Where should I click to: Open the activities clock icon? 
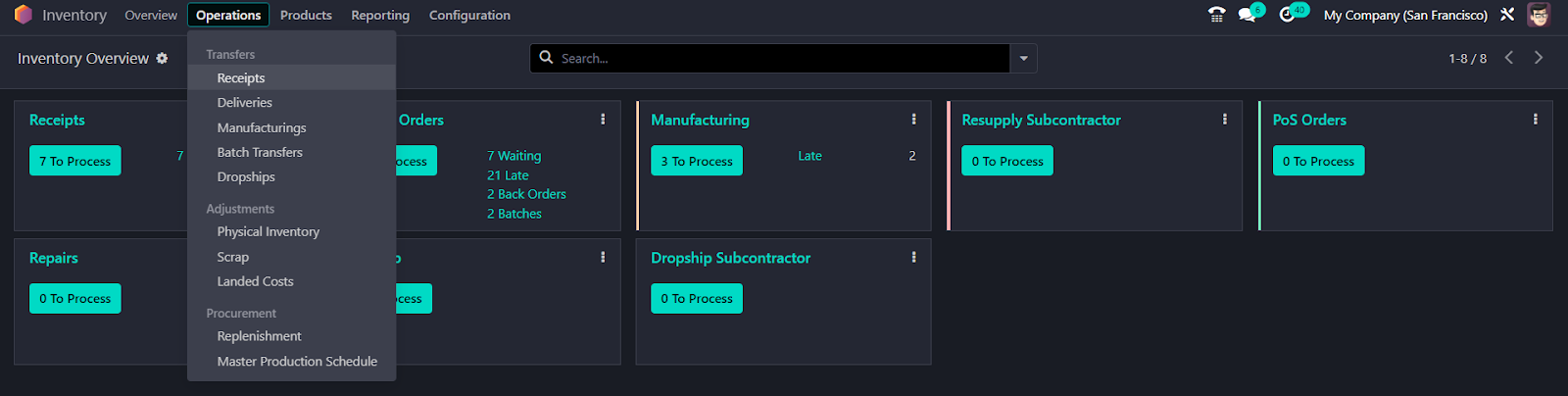pyautogui.click(x=1287, y=15)
